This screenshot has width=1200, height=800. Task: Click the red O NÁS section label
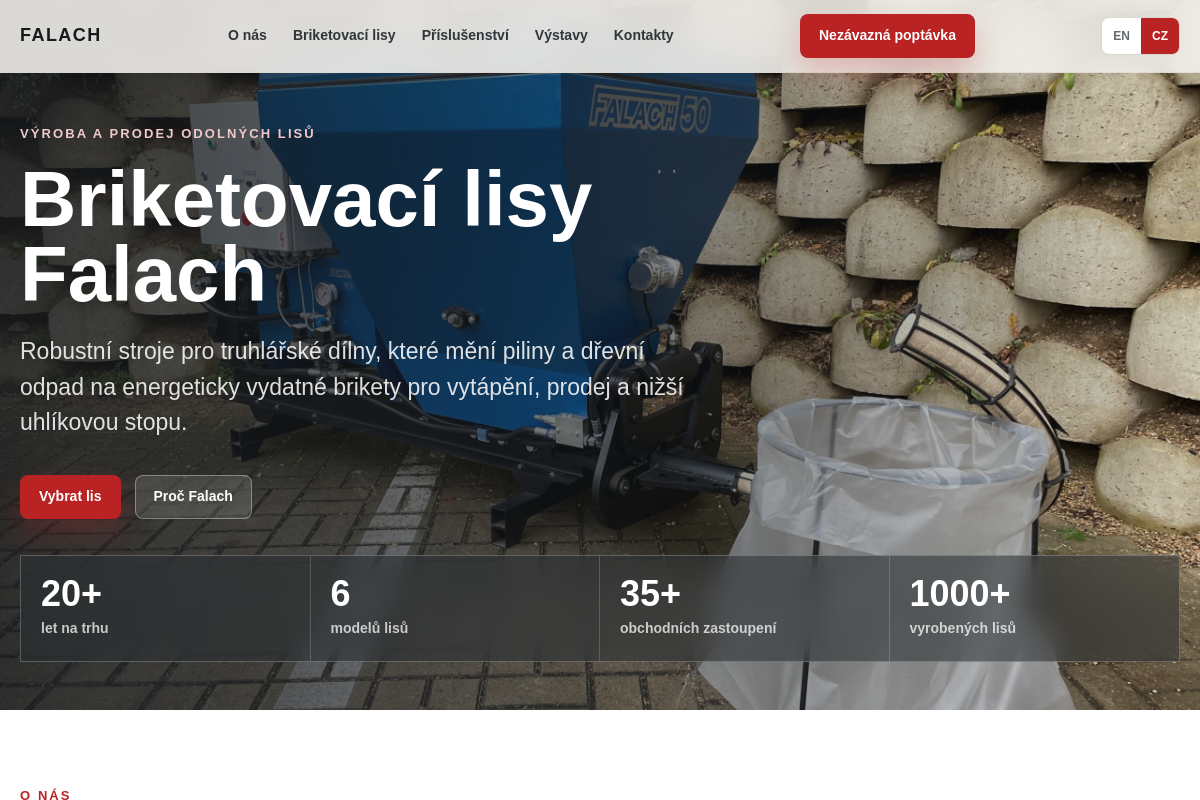point(46,795)
